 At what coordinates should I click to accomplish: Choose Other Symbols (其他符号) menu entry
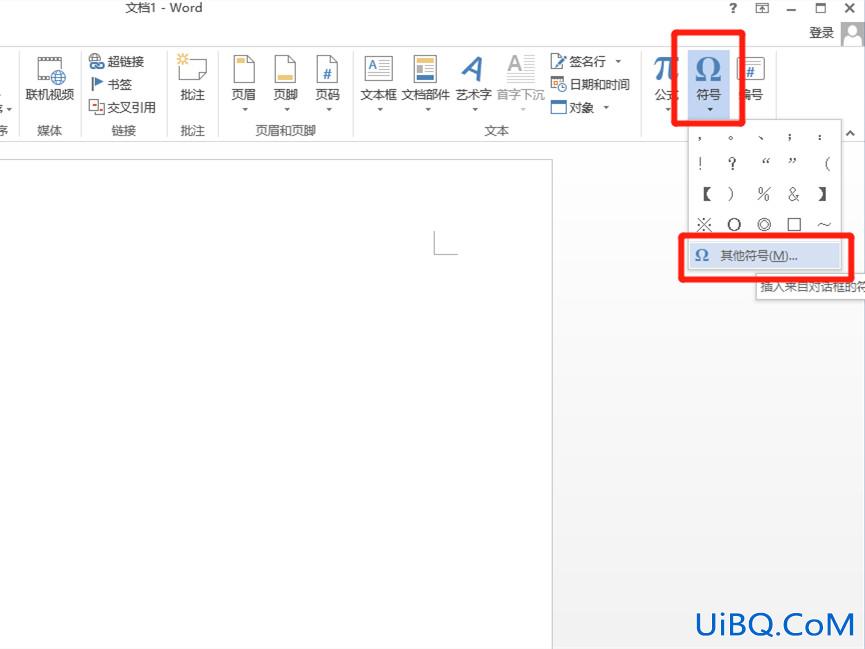[765, 256]
